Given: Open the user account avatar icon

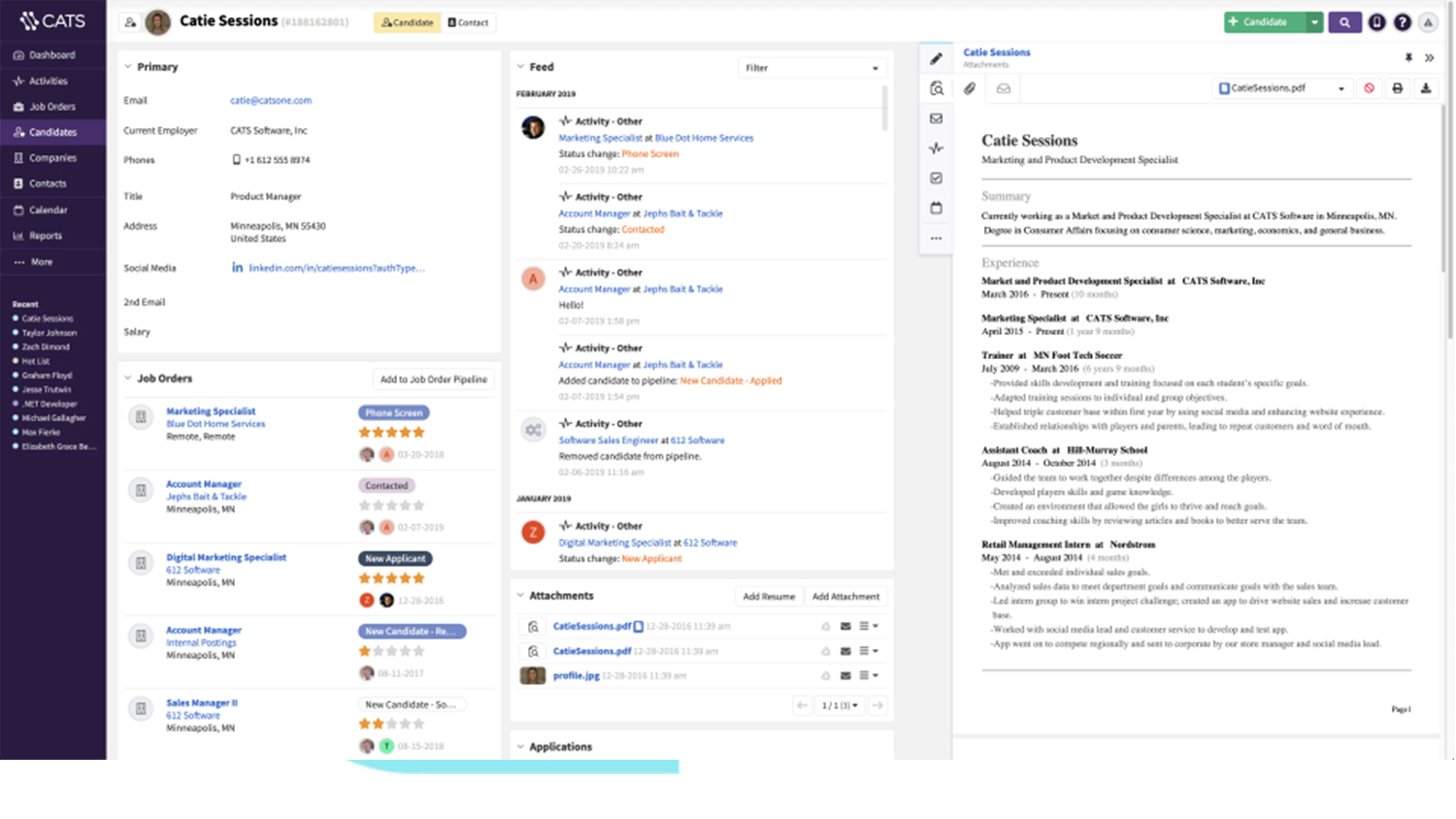Looking at the screenshot, I should 1428,22.
